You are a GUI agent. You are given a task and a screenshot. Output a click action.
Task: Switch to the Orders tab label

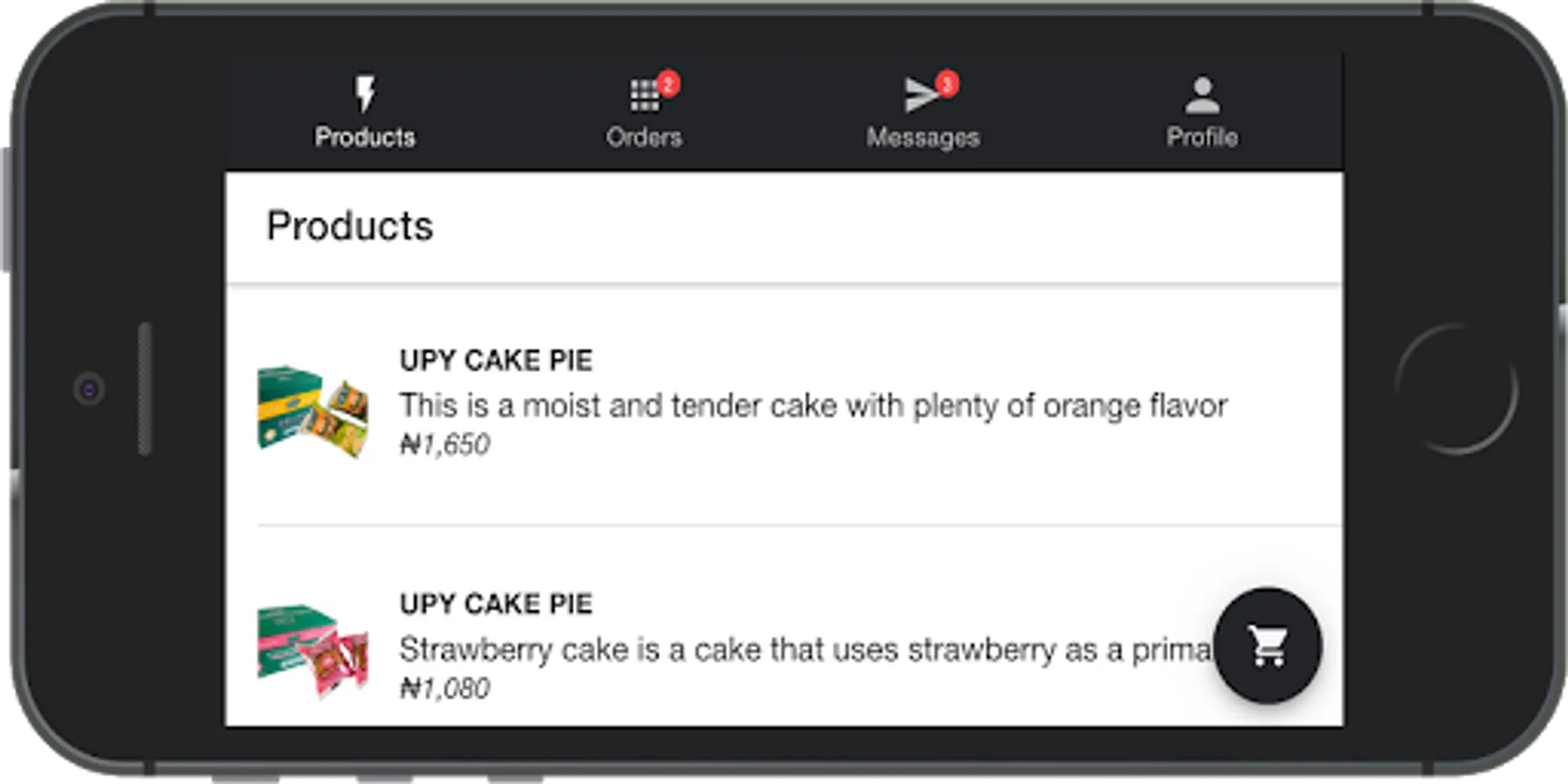click(x=644, y=137)
